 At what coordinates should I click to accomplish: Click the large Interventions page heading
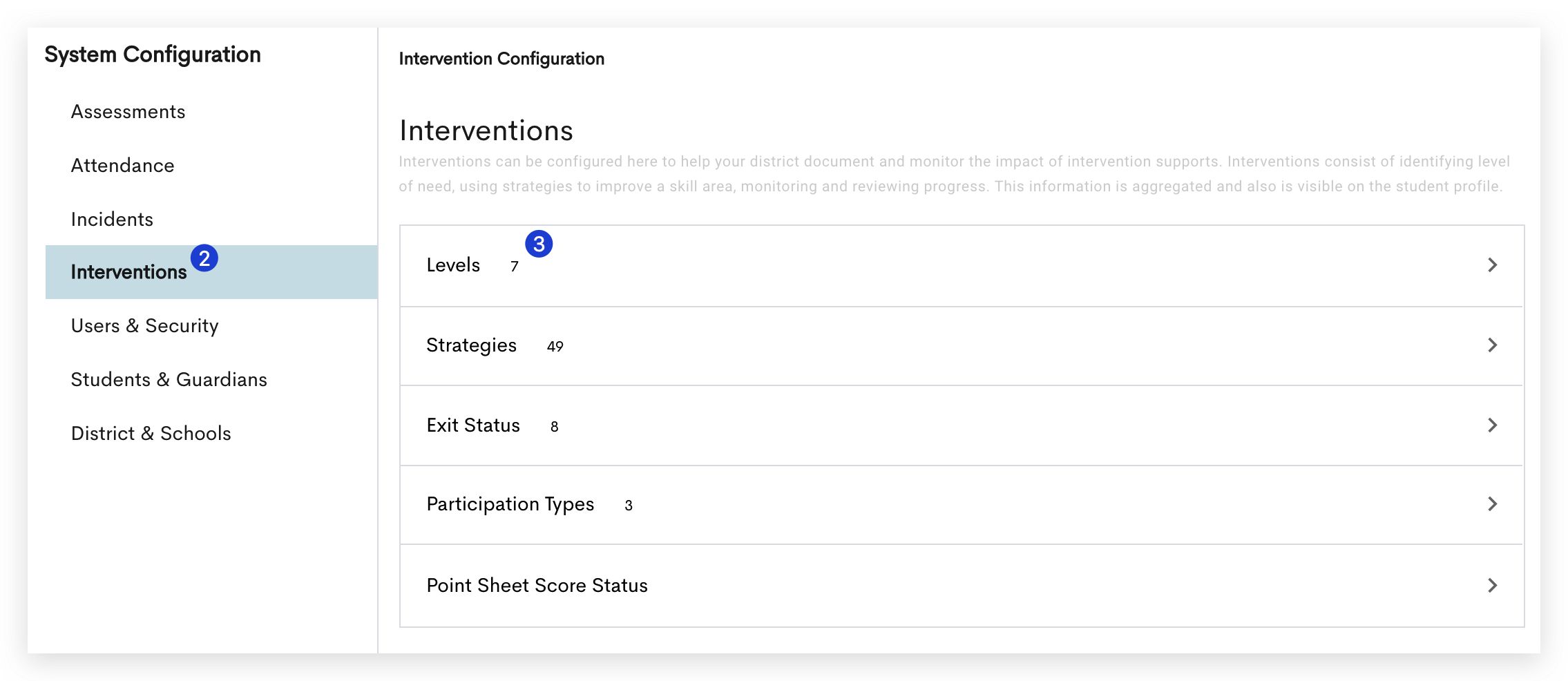[486, 131]
